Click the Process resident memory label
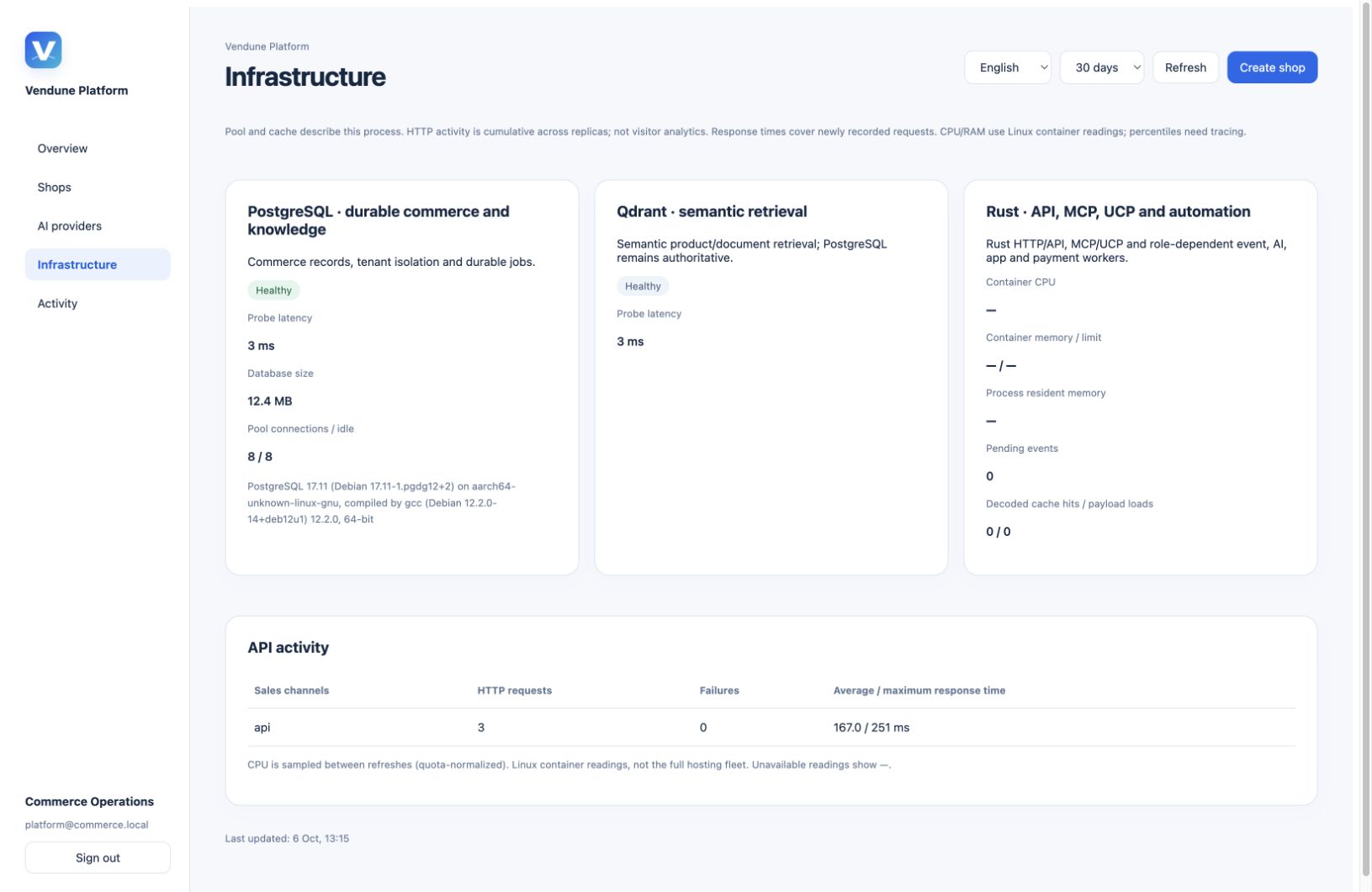 pyautogui.click(x=1046, y=393)
